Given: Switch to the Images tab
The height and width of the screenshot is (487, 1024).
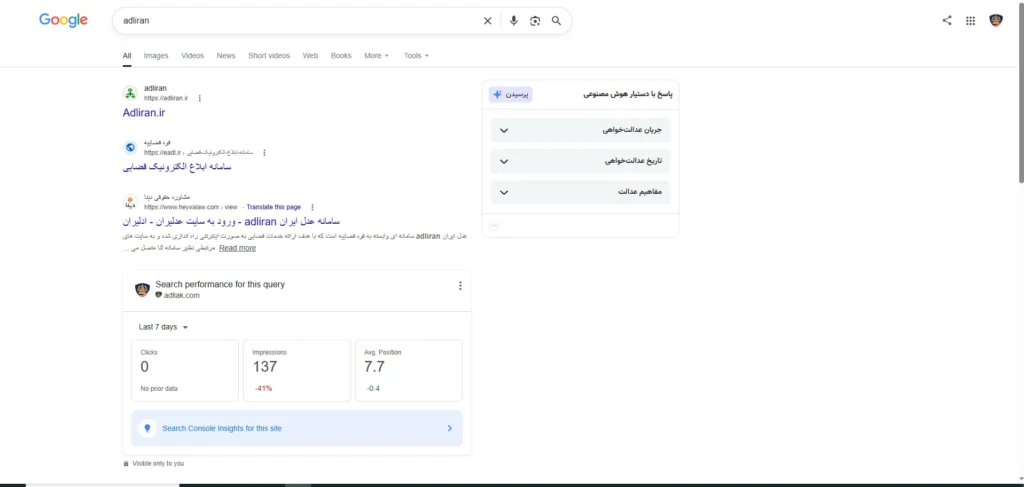Looking at the screenshot, I should [156, 56].
